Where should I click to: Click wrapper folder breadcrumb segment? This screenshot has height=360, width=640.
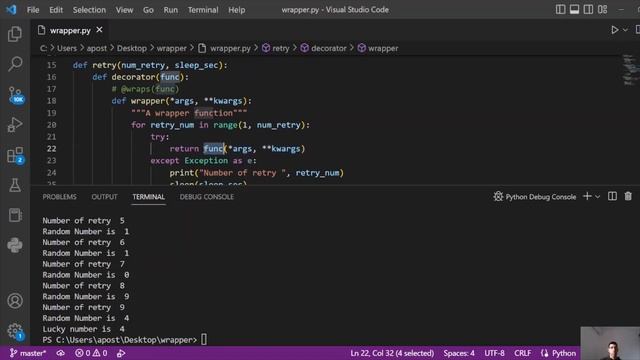pyautogui.click(x=171, y=48)
